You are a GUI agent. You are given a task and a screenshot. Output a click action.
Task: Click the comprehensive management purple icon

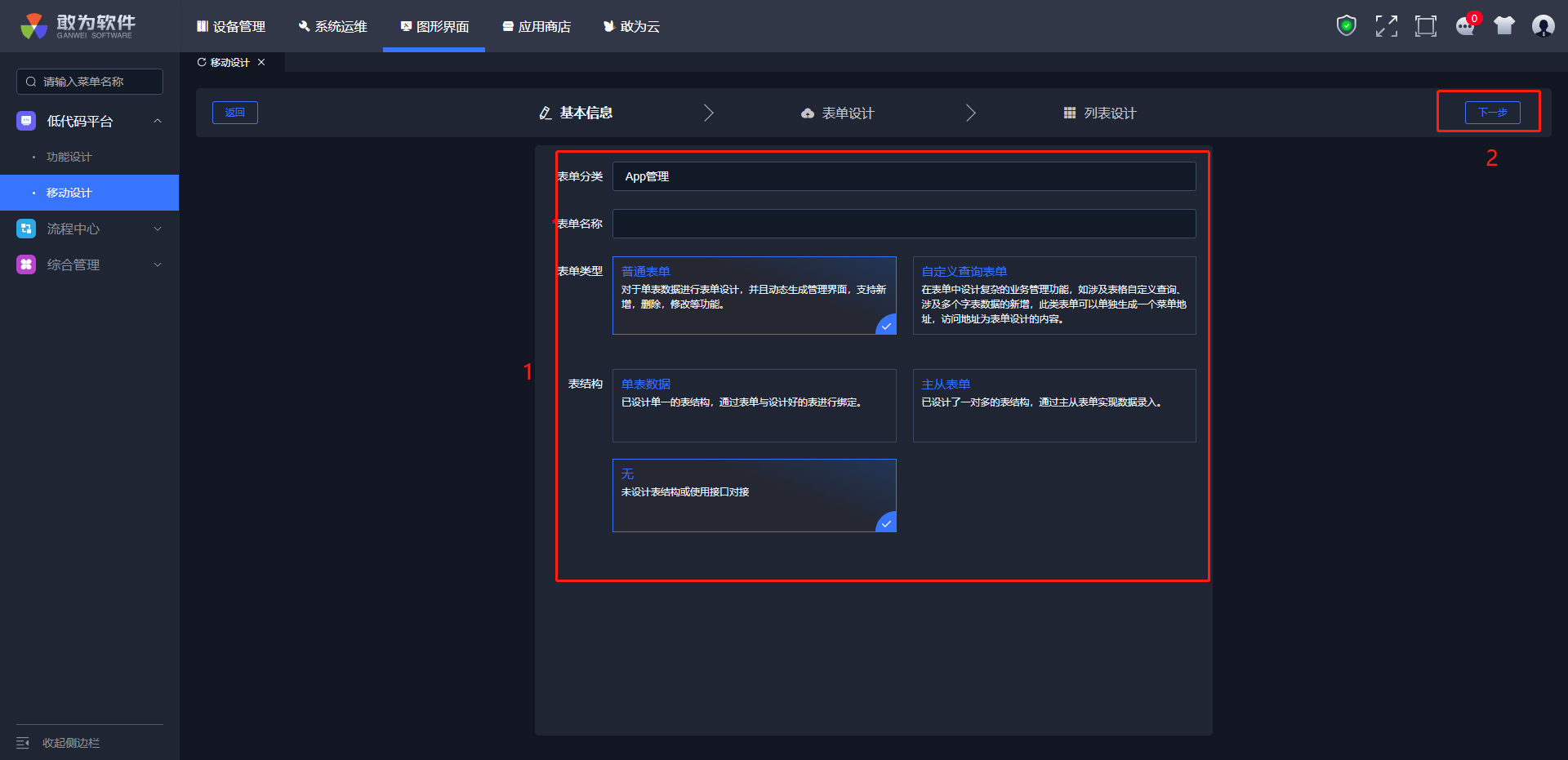[26, 264]
